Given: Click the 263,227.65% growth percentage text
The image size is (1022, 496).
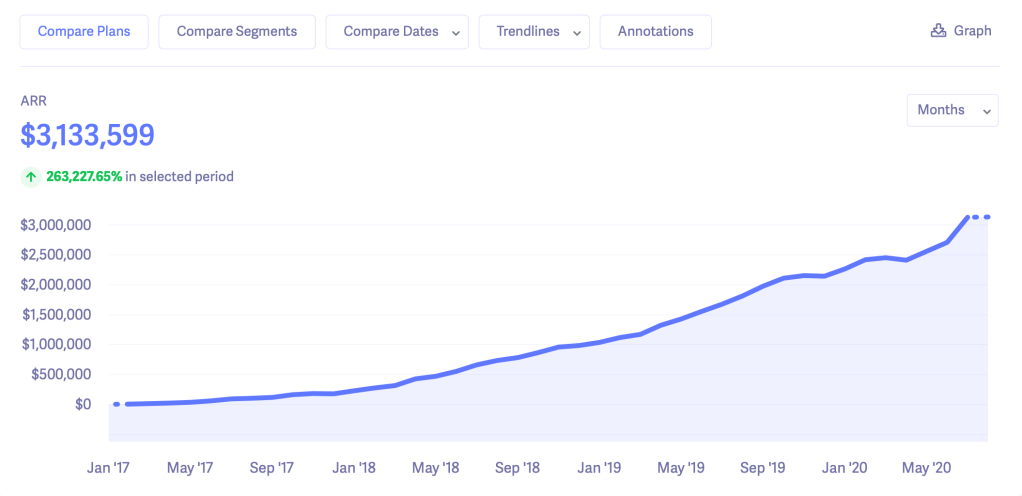Looking at the screenshot, I should (84, 177).
